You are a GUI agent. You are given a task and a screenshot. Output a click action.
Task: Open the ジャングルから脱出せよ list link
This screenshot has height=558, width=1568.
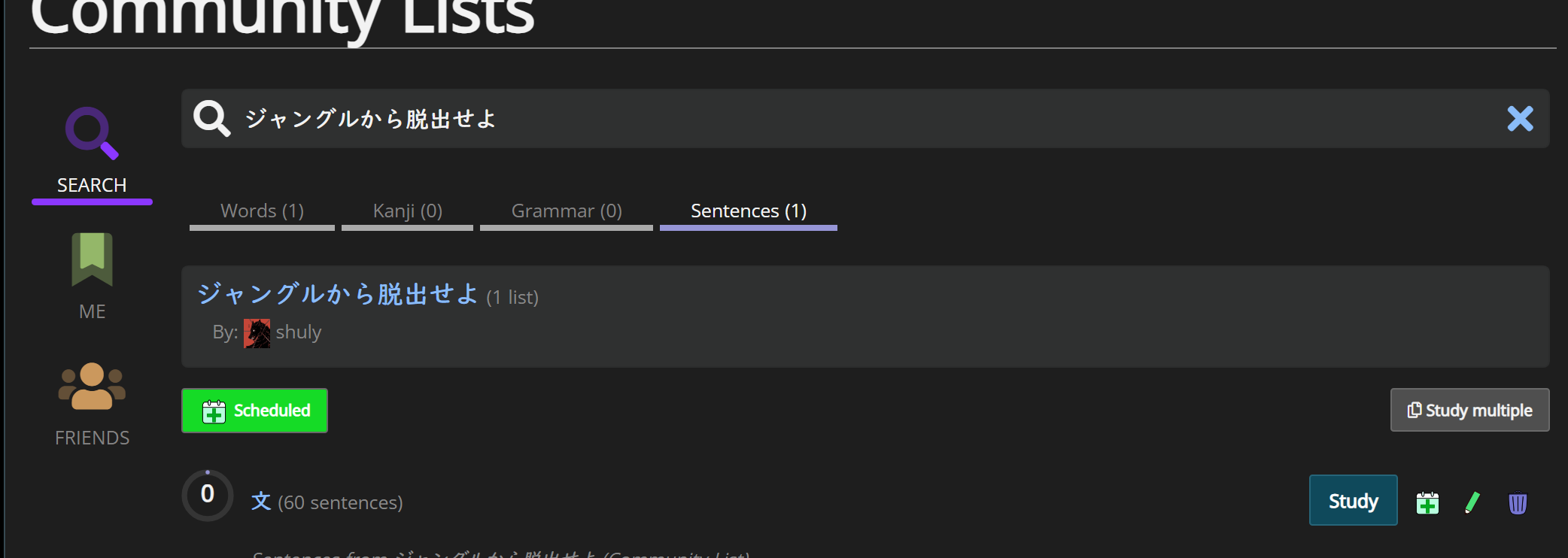338,294
